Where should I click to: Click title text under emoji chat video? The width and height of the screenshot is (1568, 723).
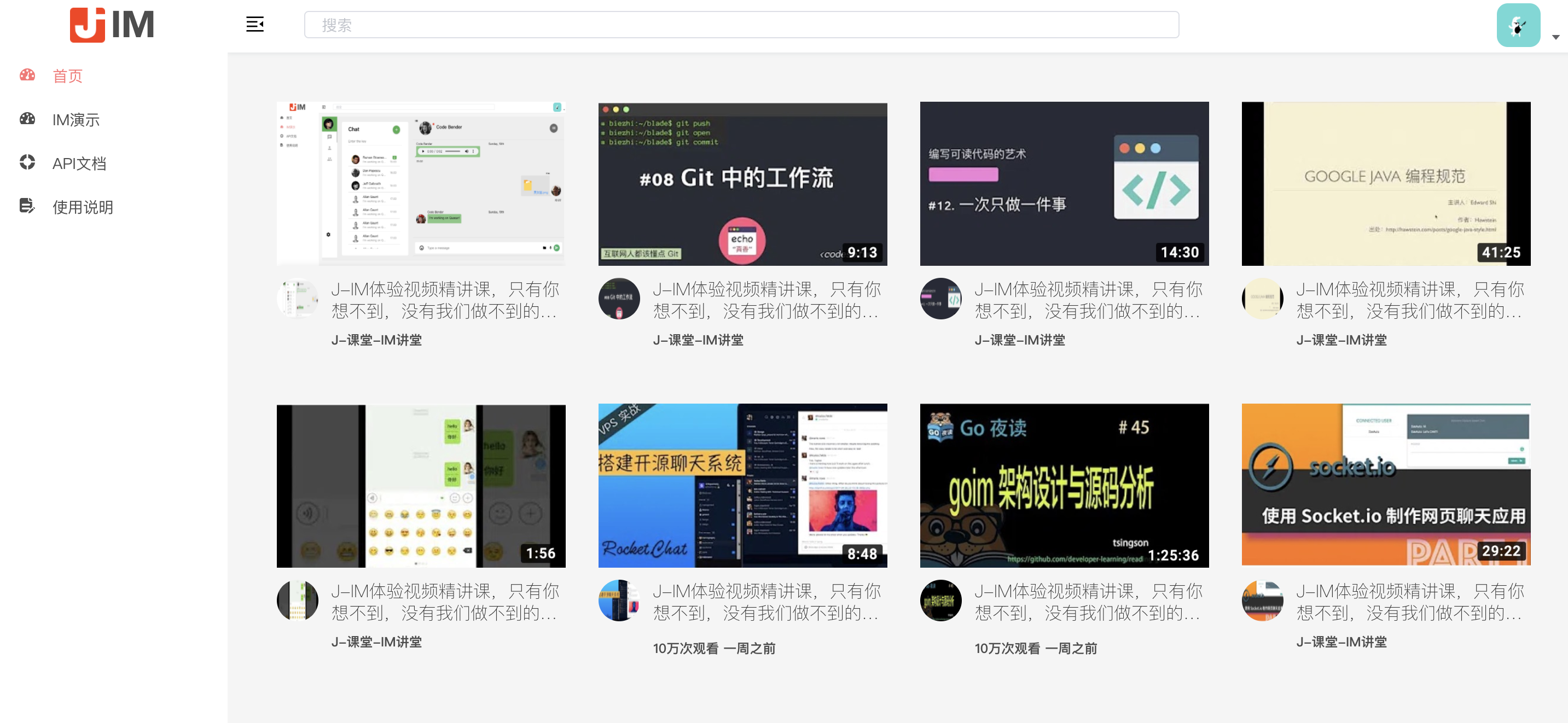coord(445,602)
